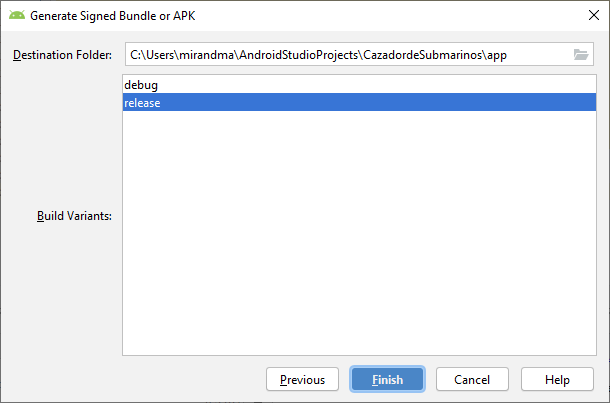Image resolution: width=610 pixels, height=403 pixels.
Task: Click 'mirandma' in the destination path
Action: (x=200, y=55)
